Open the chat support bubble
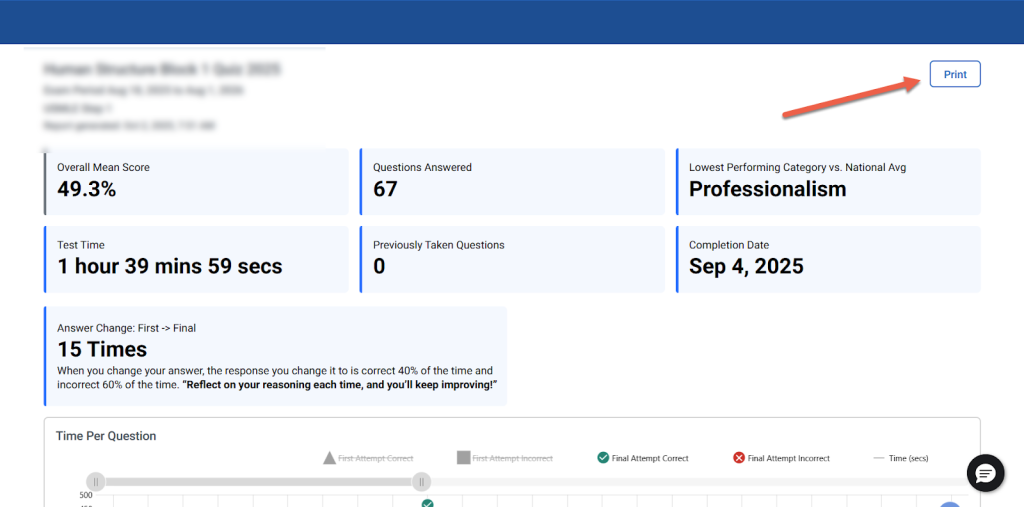 984,473
